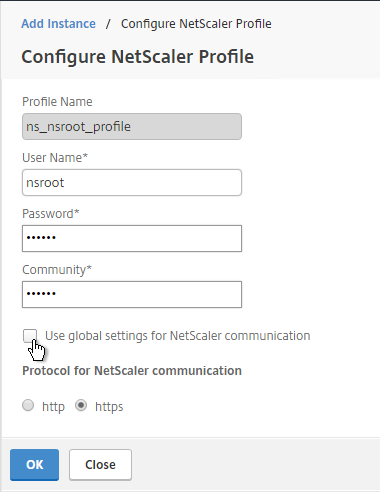The width and height of the screenshot is (380, 492).
Task: Click the http label text
Action: click(53, 407)
